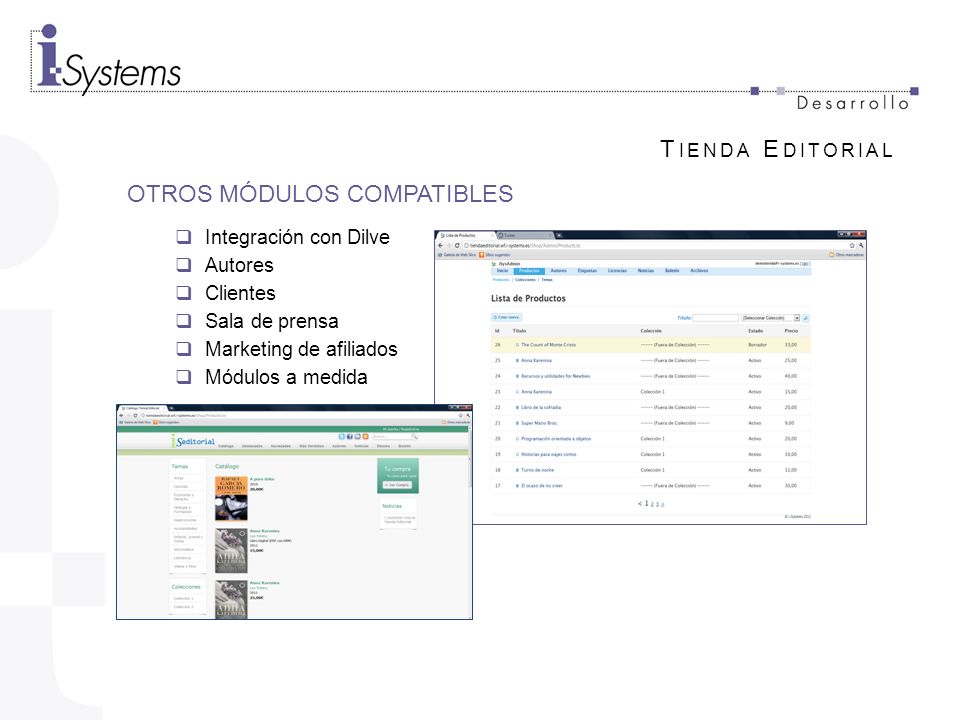Click bookmark star in store browser window
The width and height of the screenshot is (960, 720).
(x=460, y=415)
